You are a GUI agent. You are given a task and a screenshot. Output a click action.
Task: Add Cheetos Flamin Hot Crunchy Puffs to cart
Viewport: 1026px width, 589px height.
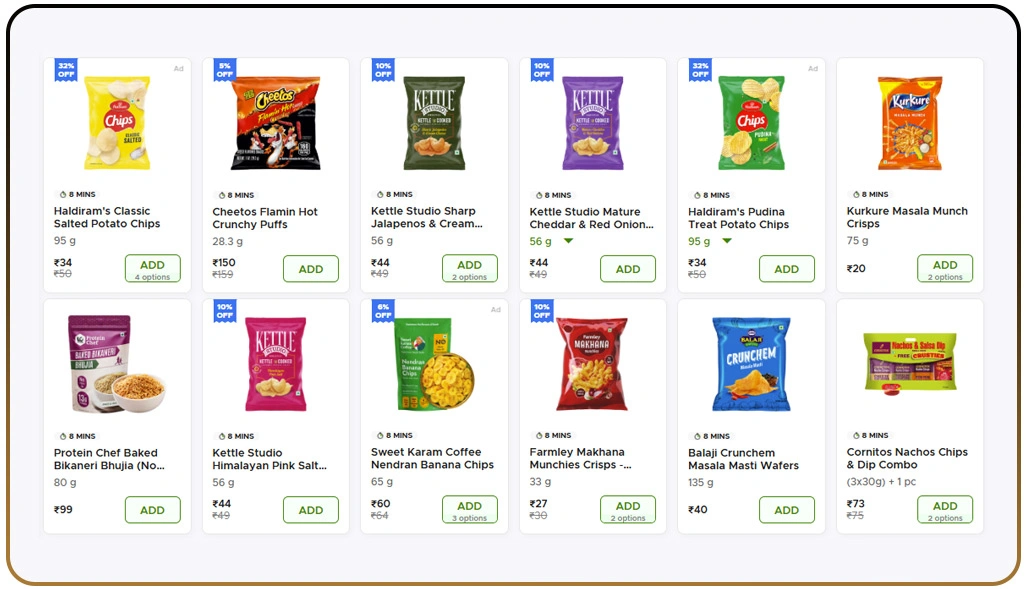point(311,268)
